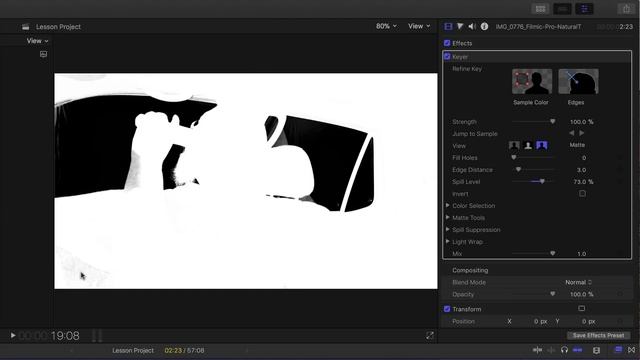Click the Lesson Project clapper icon

(x=26, y=27)
